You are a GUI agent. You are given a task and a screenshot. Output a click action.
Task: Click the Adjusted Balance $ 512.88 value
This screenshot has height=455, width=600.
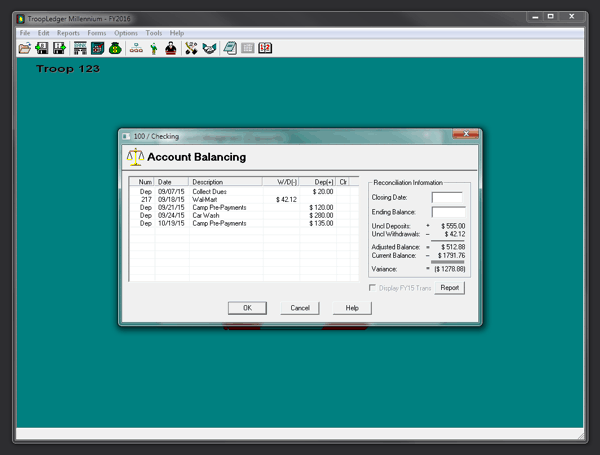coord(453,247)
